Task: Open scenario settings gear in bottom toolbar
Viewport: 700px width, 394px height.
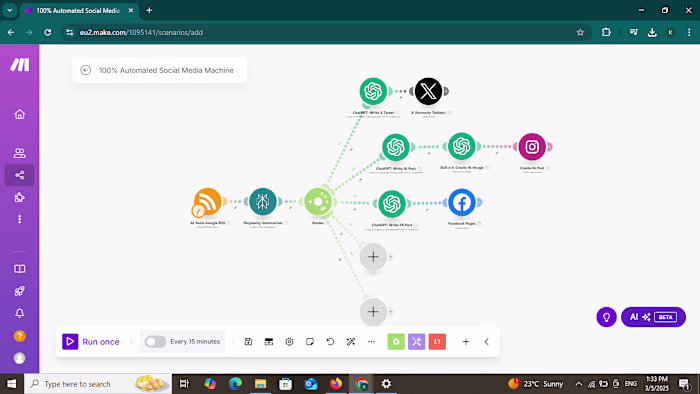Action: (289, 342)
